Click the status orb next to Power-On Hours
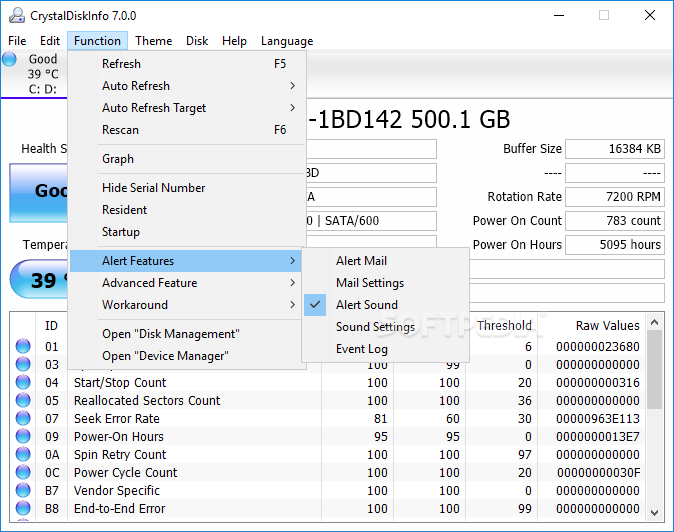 tap(23, 437)
